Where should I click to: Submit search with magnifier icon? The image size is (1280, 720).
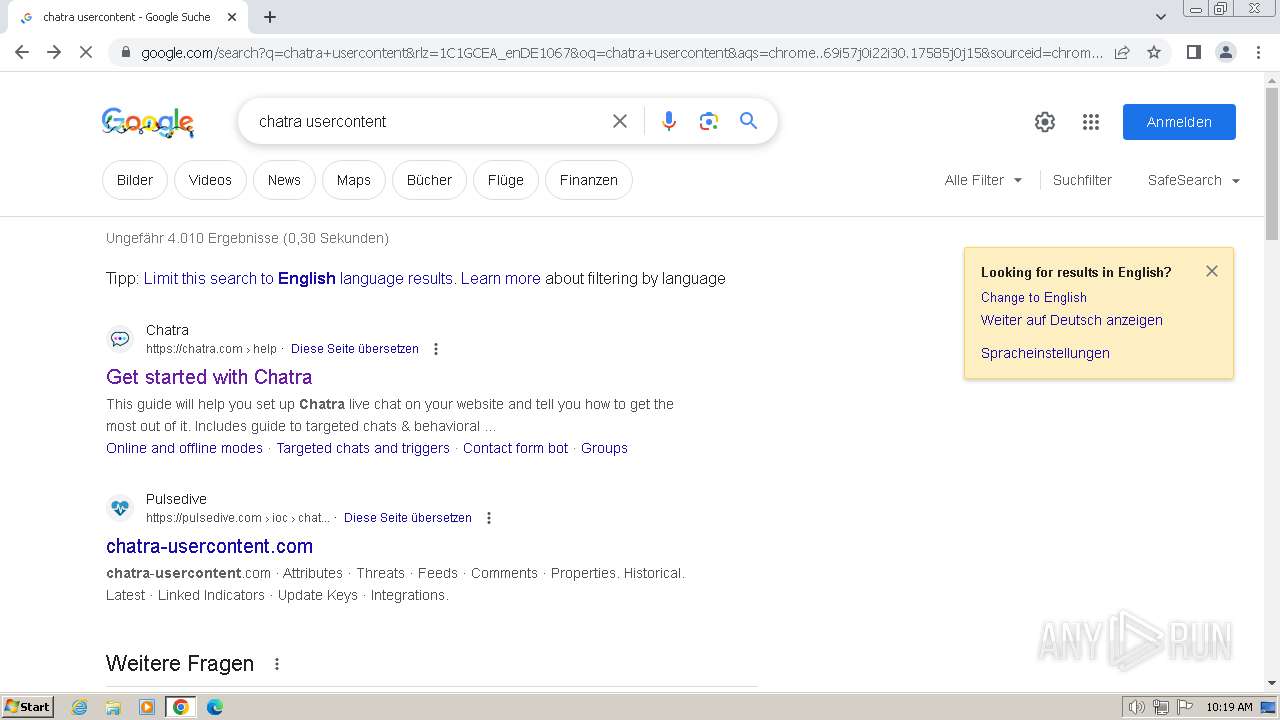tap(748, 121)
